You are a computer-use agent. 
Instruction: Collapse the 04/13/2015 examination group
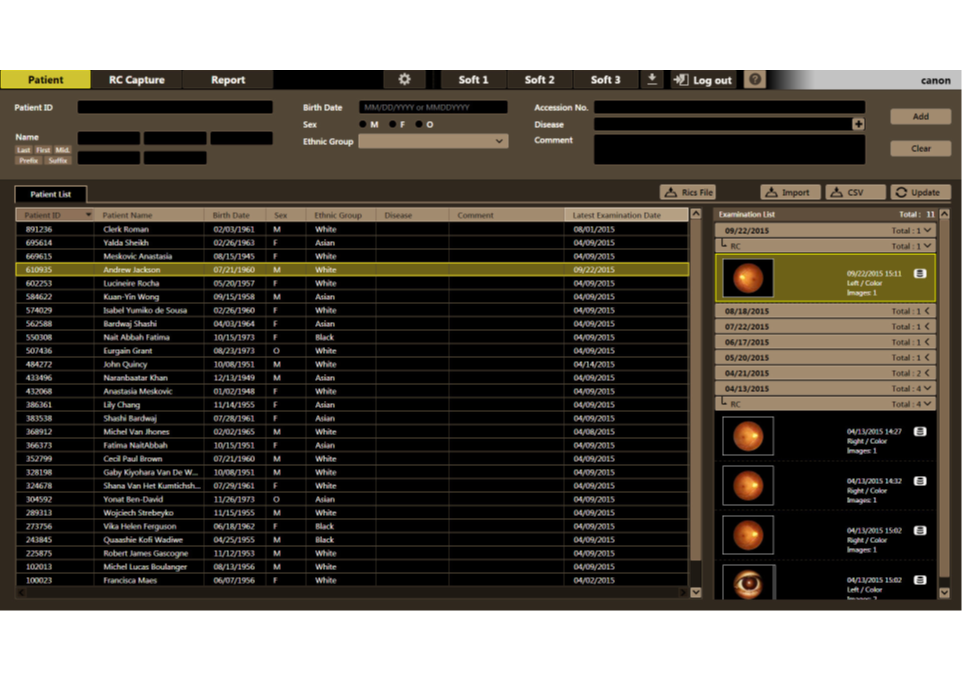click(928, 388)
